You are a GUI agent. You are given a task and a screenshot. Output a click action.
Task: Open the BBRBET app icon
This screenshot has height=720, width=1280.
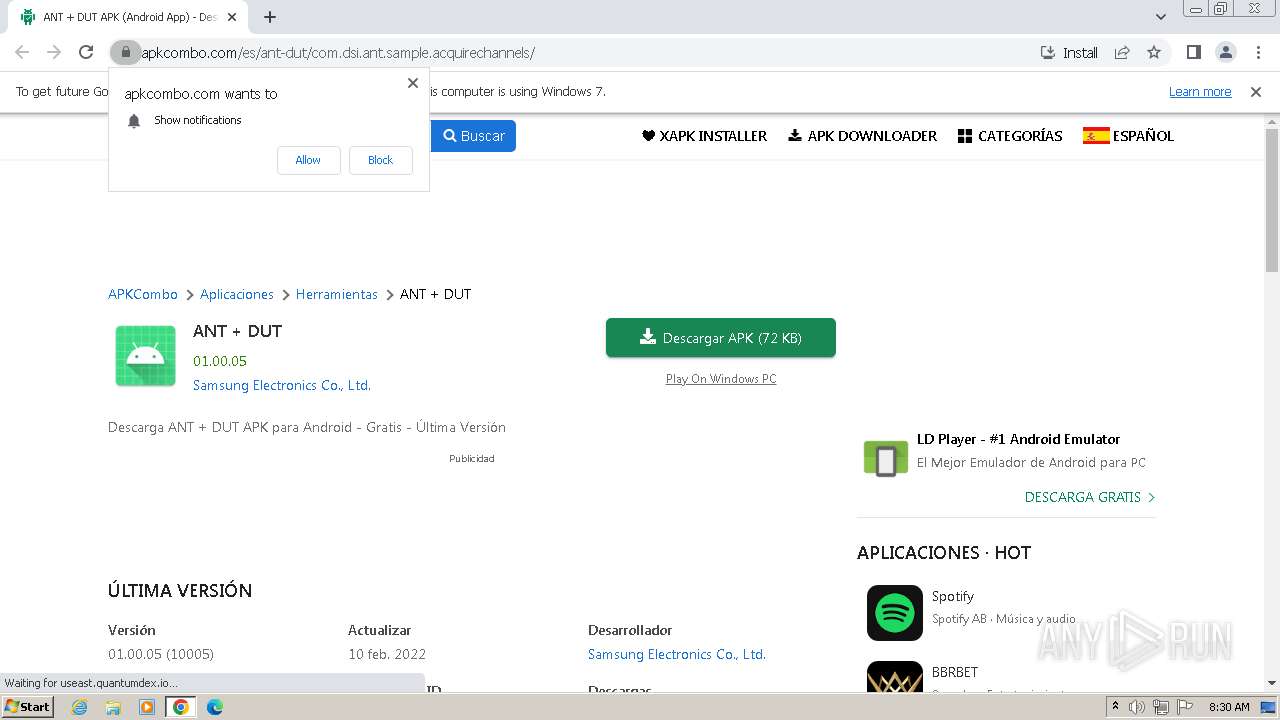[895, 677]
